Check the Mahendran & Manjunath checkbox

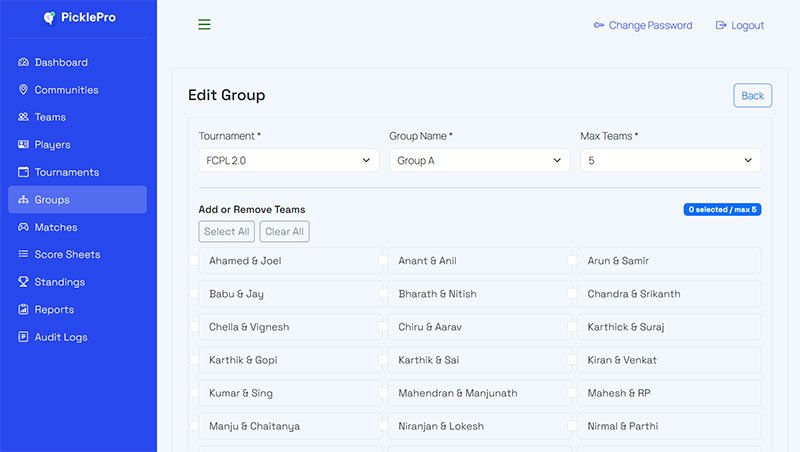[383, 393]
